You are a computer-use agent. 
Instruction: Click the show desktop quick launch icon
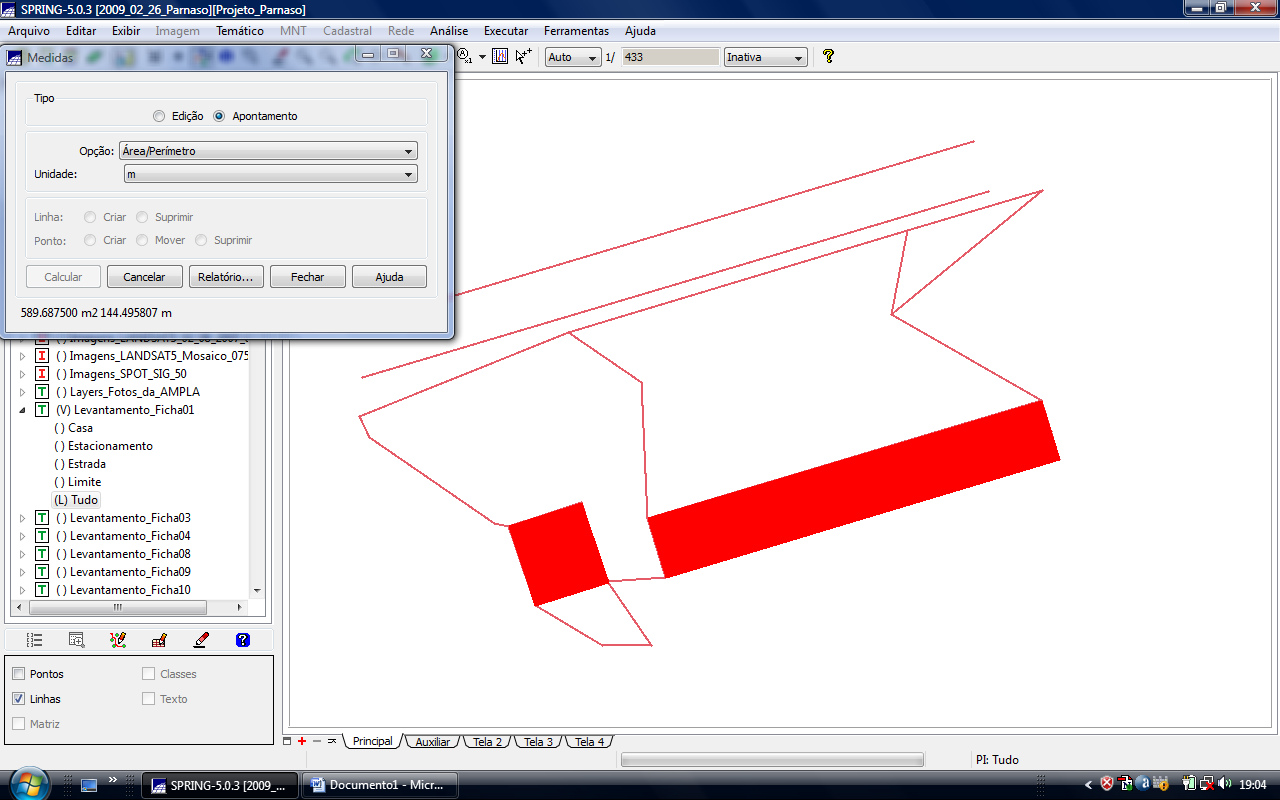click(89, 785)
